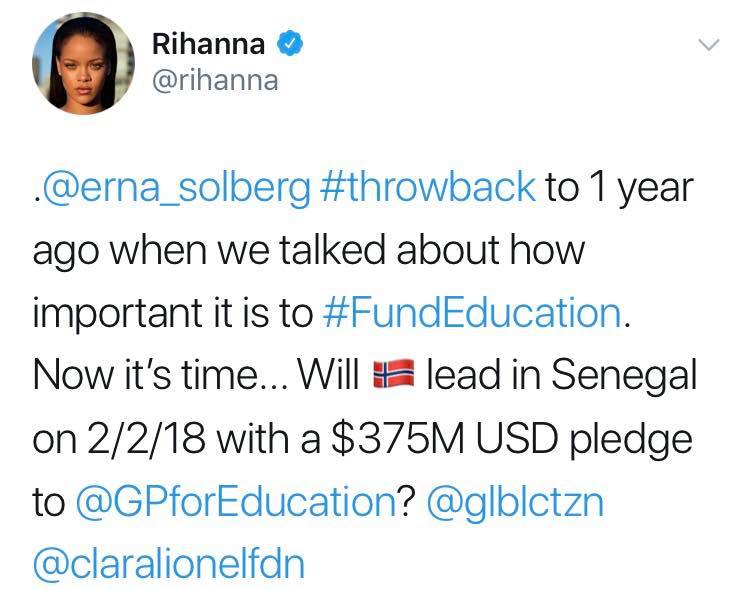The height and width of the screenshot is (589, 750).
Task: Open the @claralionelfdn profile mention
Action: point(168,563)
